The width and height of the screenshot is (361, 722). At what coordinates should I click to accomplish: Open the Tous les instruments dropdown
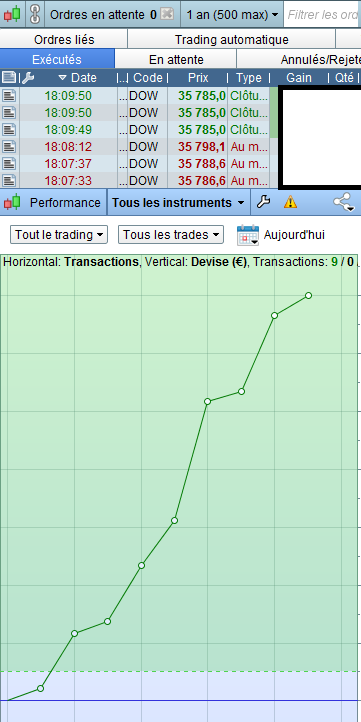pyautogui.click(x=179, y=203)
